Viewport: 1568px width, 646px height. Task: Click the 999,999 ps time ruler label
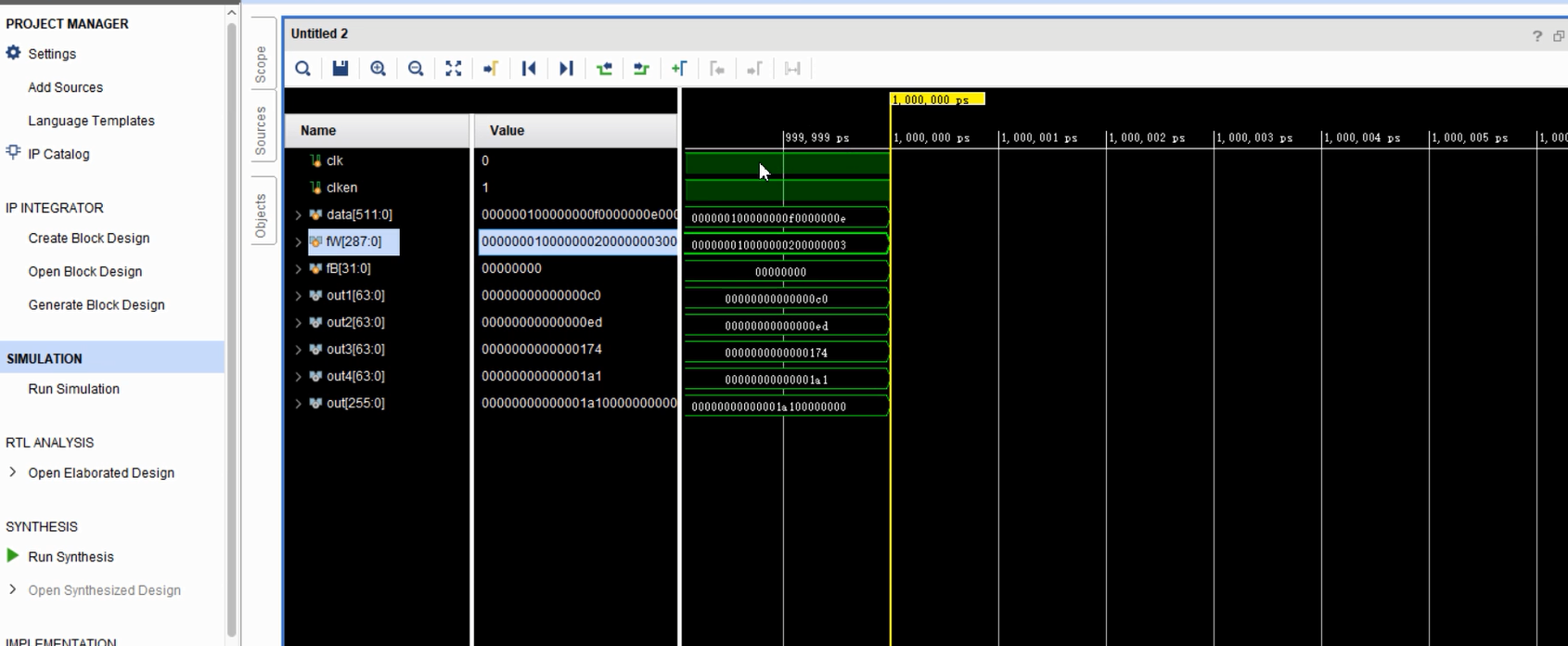coord(817,137)
